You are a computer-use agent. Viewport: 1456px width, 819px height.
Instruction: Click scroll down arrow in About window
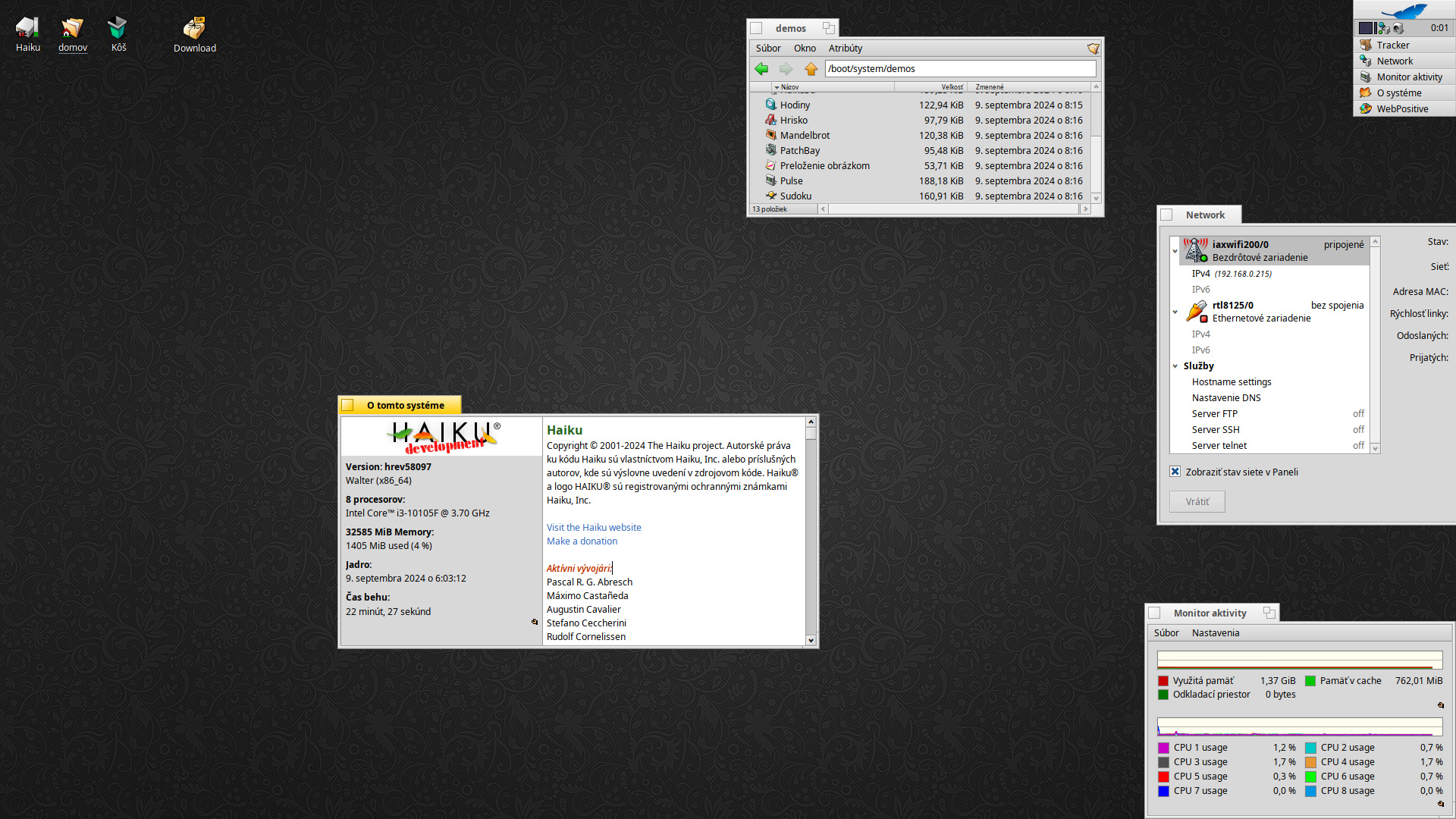click(811, 640)
